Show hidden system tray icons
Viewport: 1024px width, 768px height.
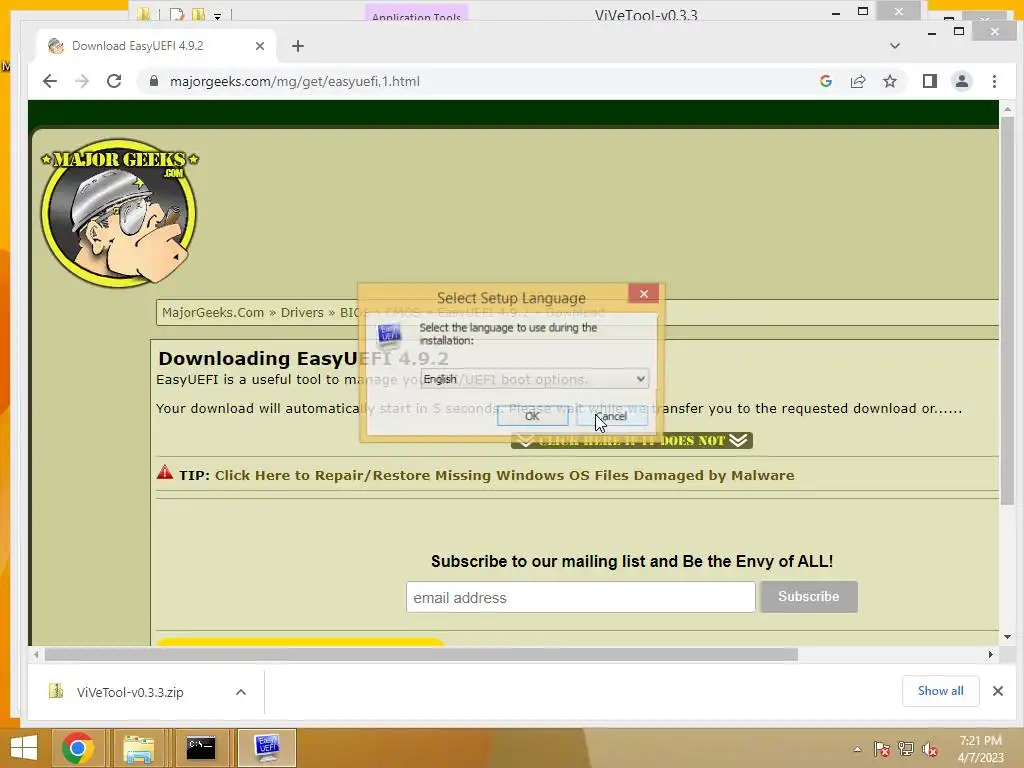pyautogui.click(x=857, y=750)
